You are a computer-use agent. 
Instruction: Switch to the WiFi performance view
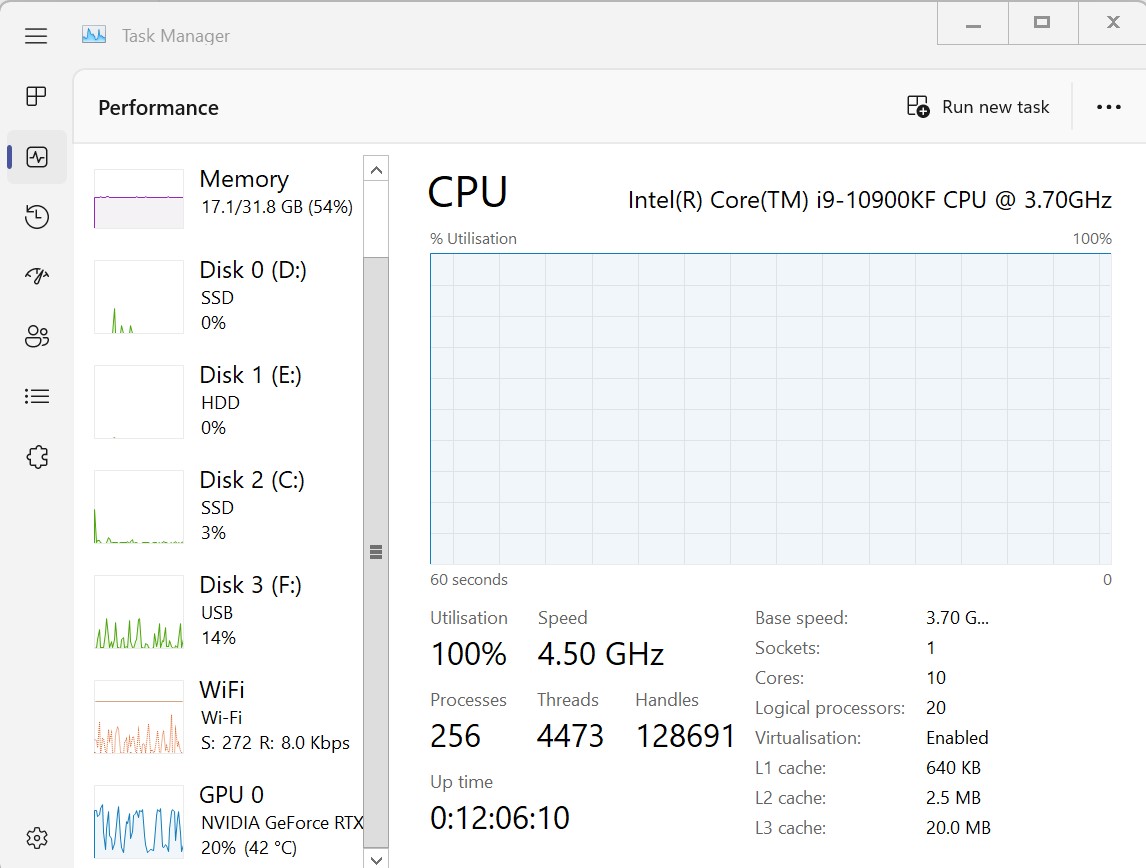coord(220,715)
